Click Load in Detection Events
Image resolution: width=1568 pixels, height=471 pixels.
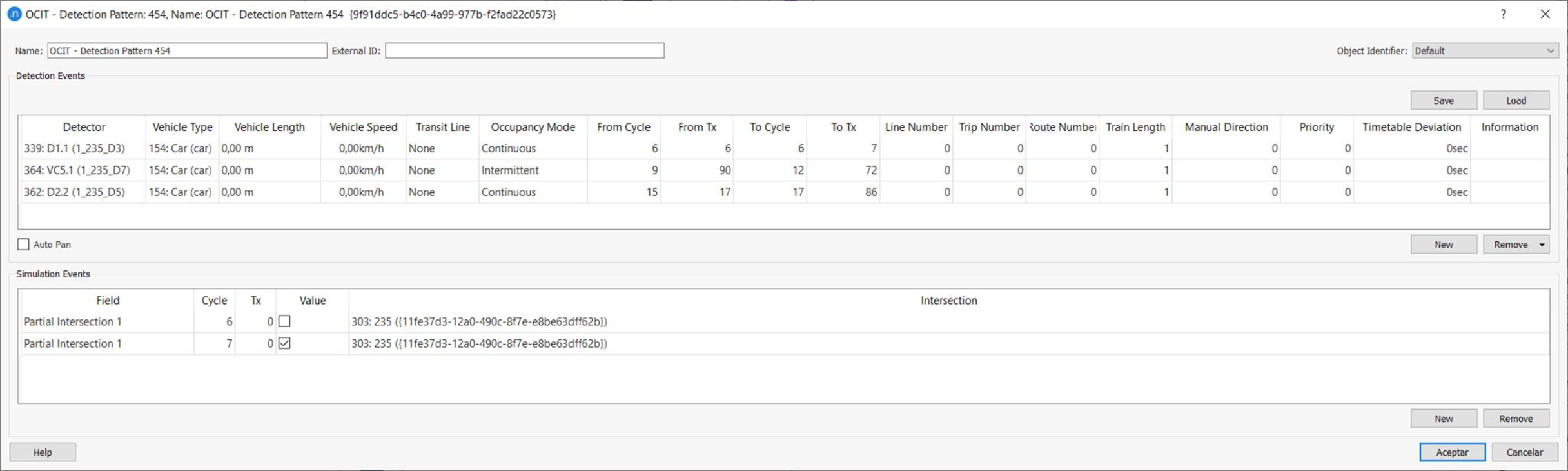(1516, 100)
